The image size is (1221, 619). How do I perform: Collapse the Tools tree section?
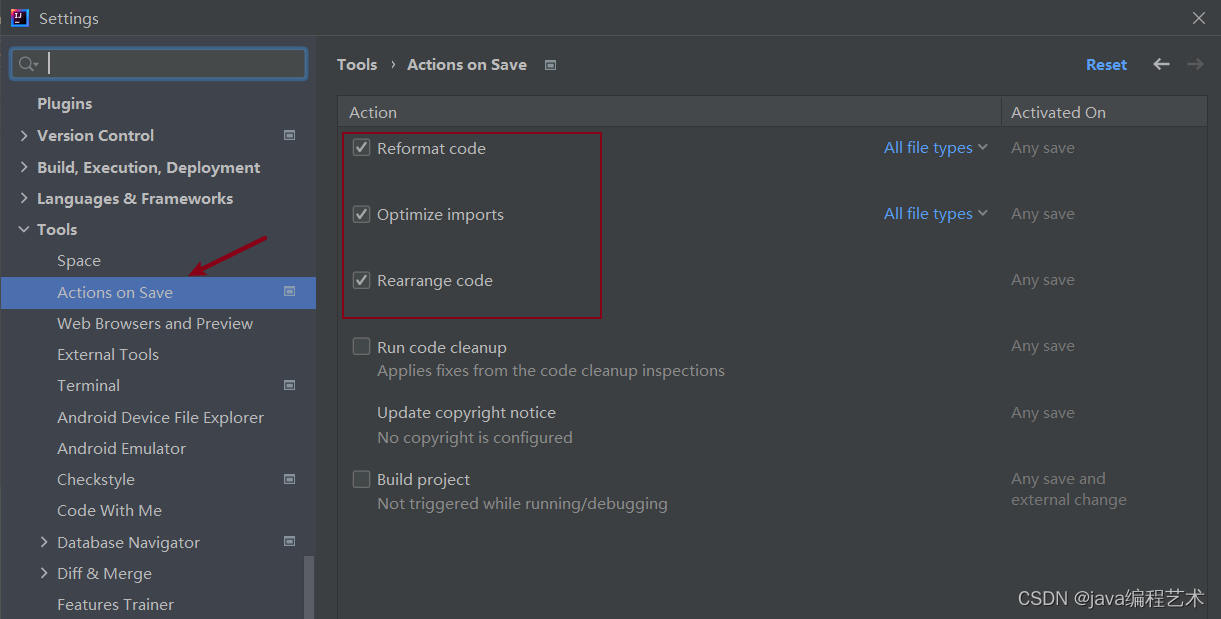[23, 229]
